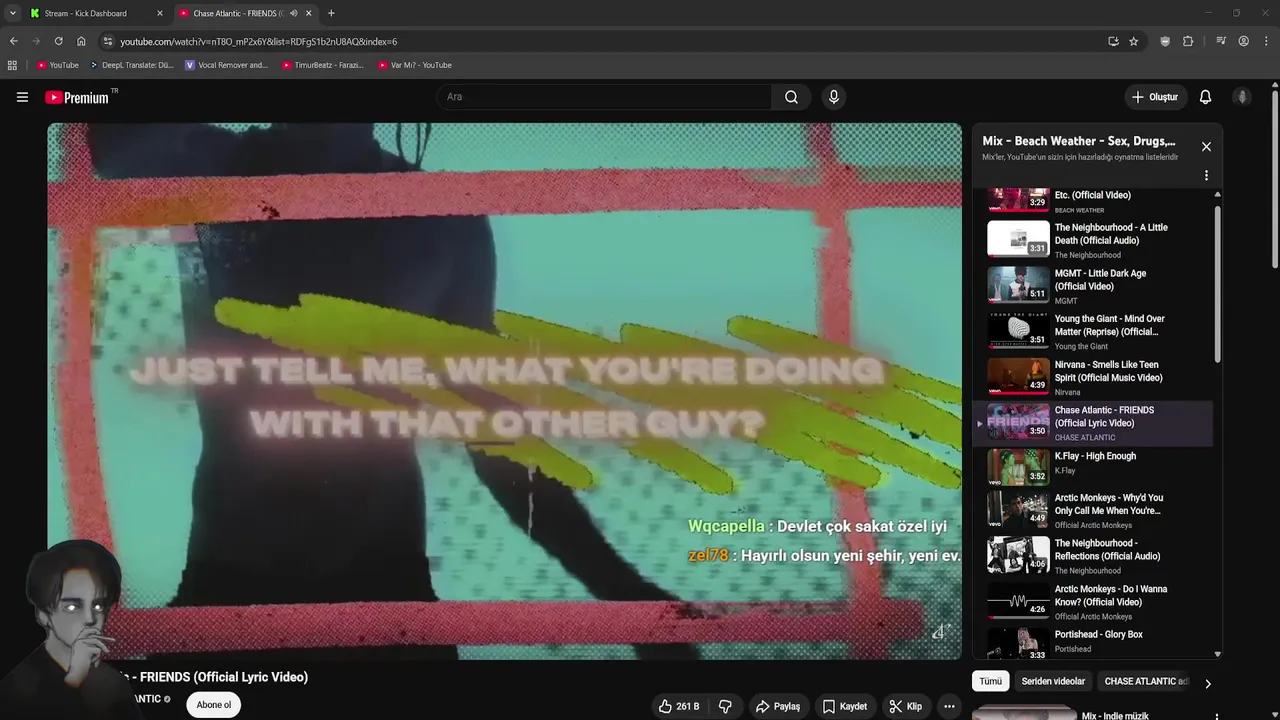Subscribe with Abone ol button
This screenshot has height=720, width=1280.
(x=214, y=705)
